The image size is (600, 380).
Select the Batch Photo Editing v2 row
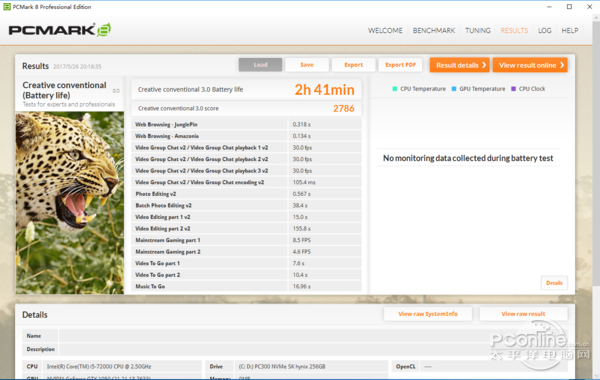pos(246,205)
